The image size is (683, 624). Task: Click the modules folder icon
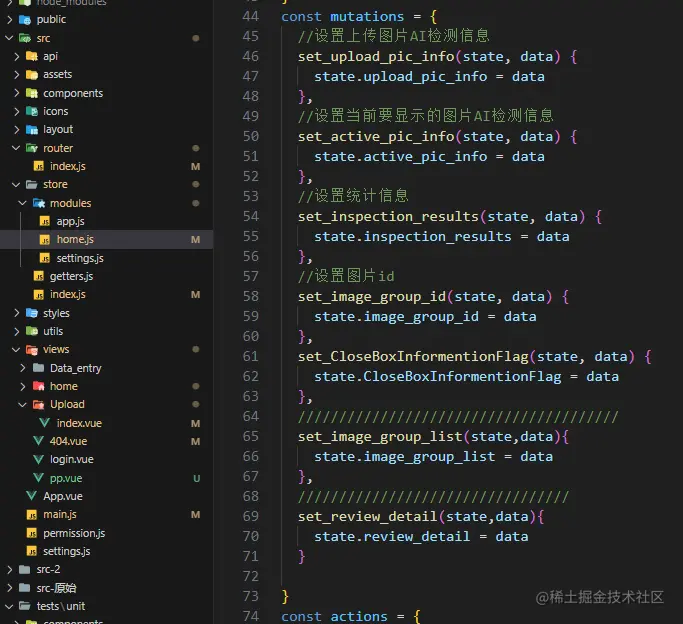(x=39, y=203)
